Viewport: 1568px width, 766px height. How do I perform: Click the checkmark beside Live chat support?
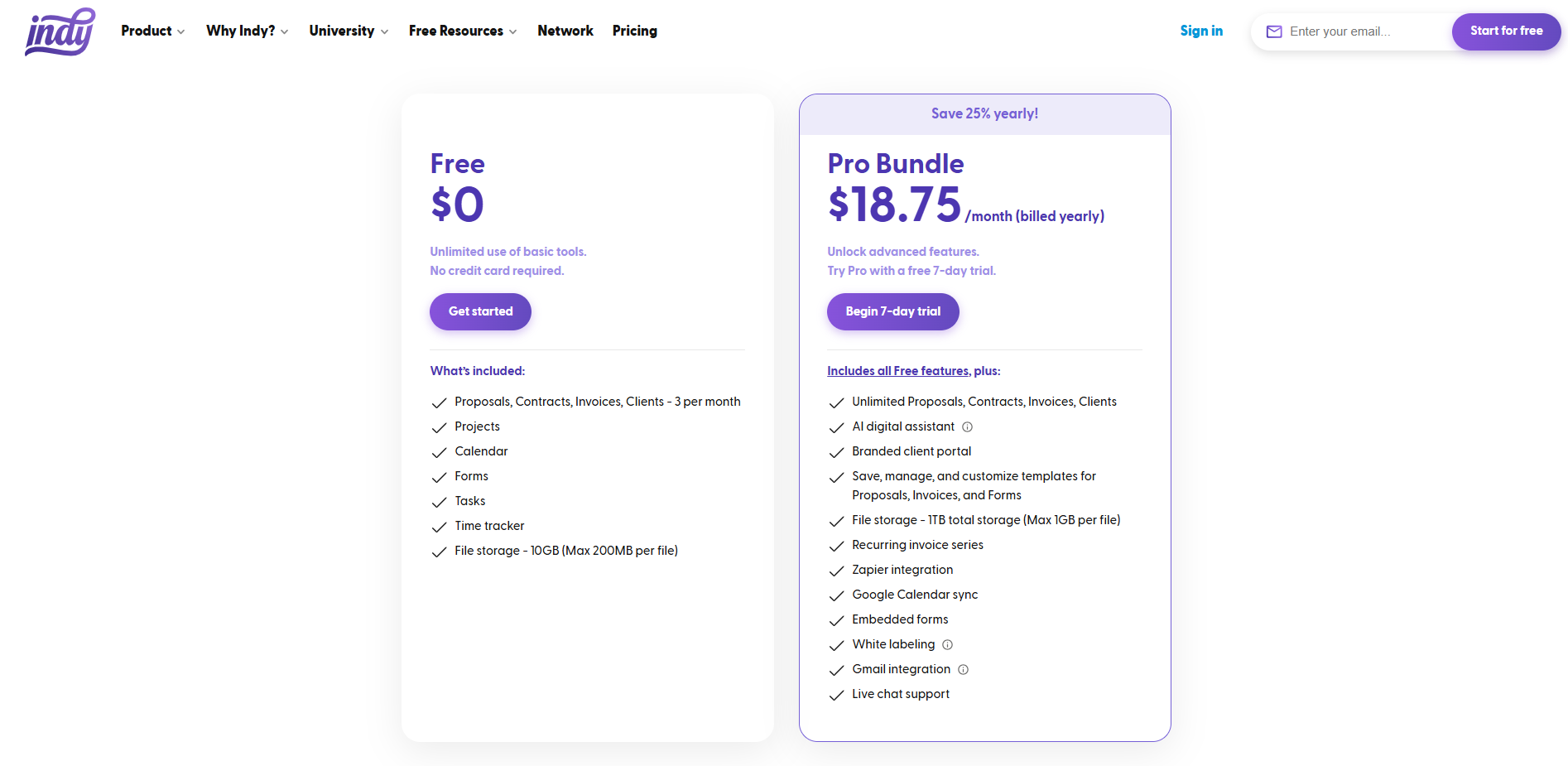pyautogui.click(x=836, y=695)
